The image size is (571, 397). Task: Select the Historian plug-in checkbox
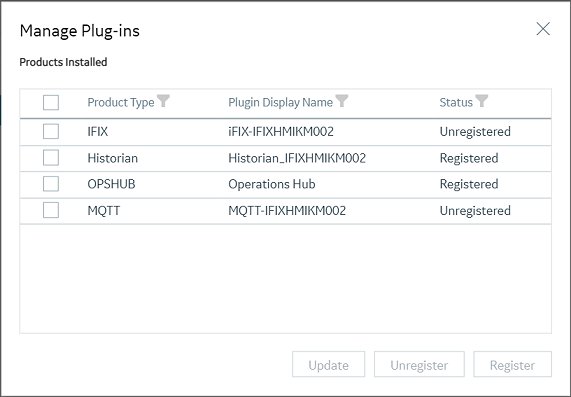[51, 158]
